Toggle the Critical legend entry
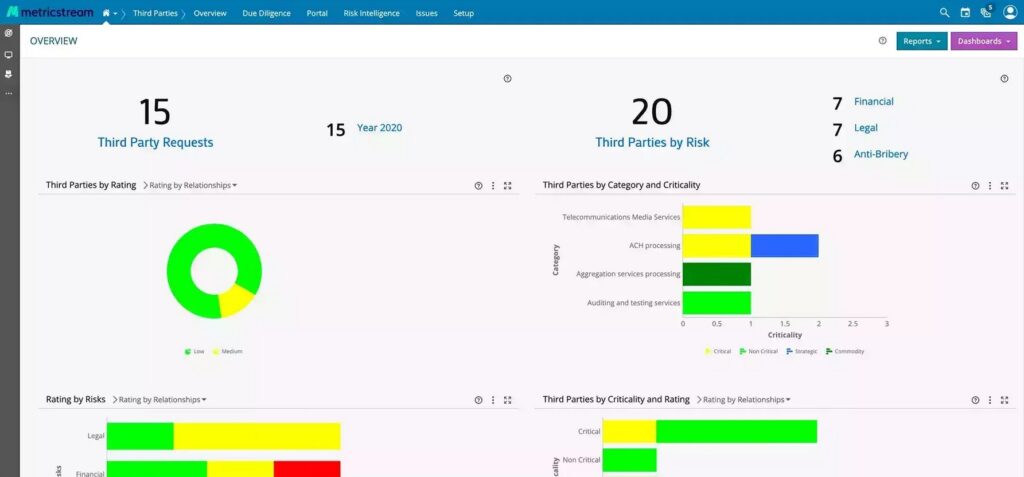 (718, 352)
